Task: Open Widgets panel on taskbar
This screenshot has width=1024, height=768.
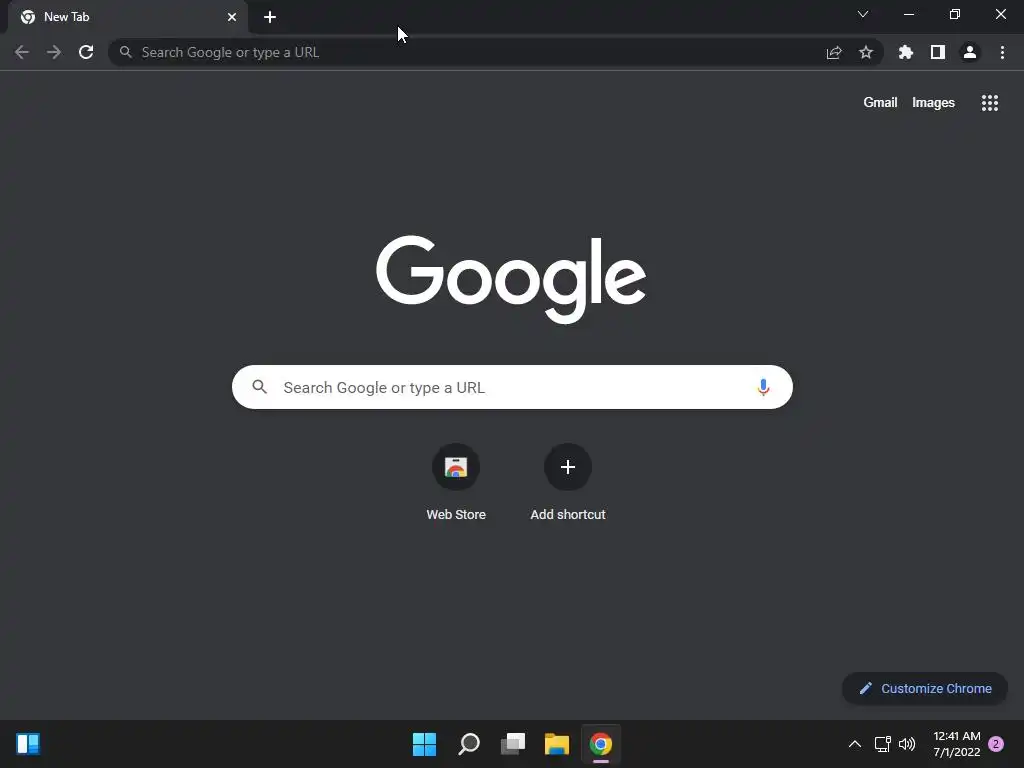Action: point(28,744)
